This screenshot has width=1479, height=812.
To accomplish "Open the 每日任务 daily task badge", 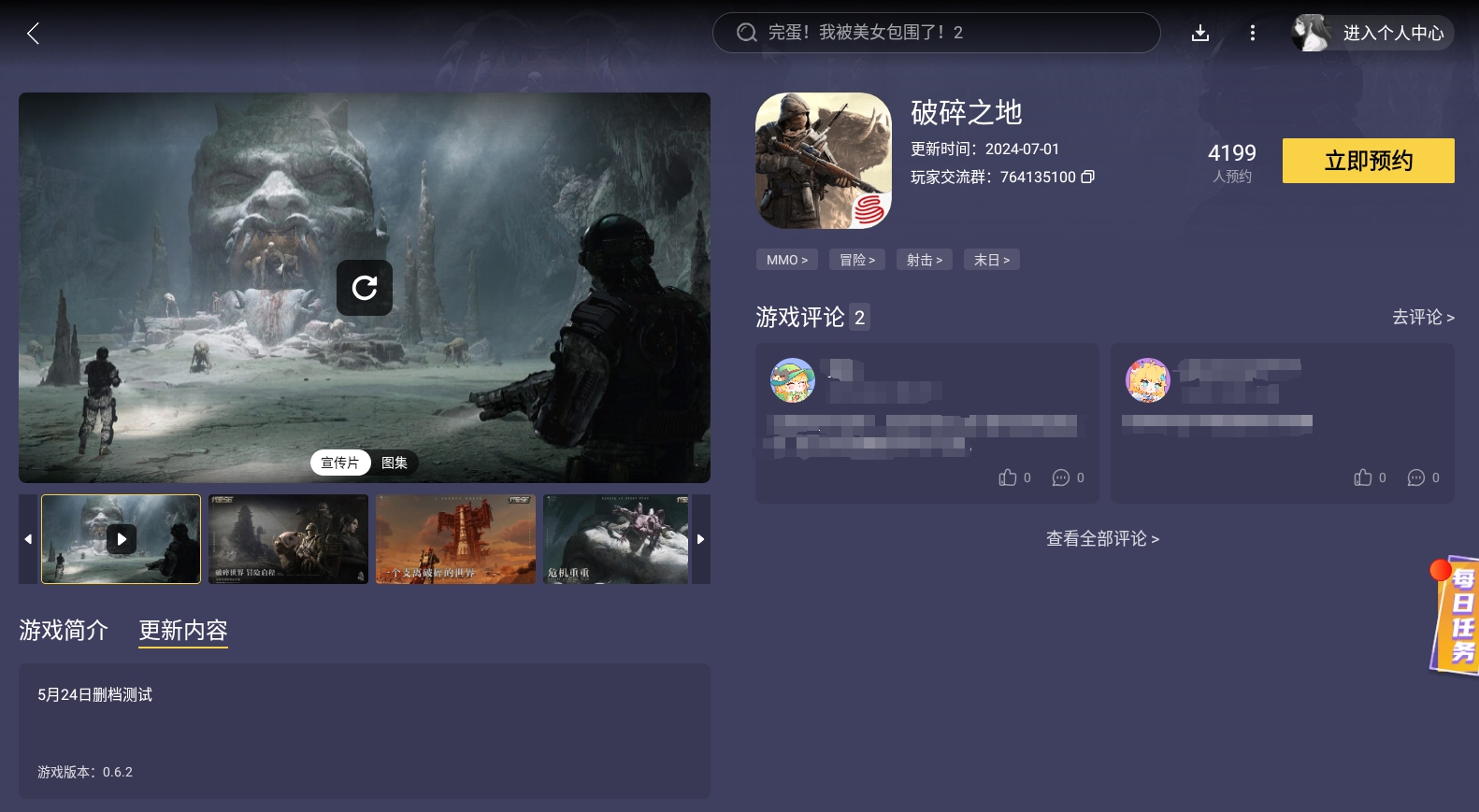I will pos(1455,615).
